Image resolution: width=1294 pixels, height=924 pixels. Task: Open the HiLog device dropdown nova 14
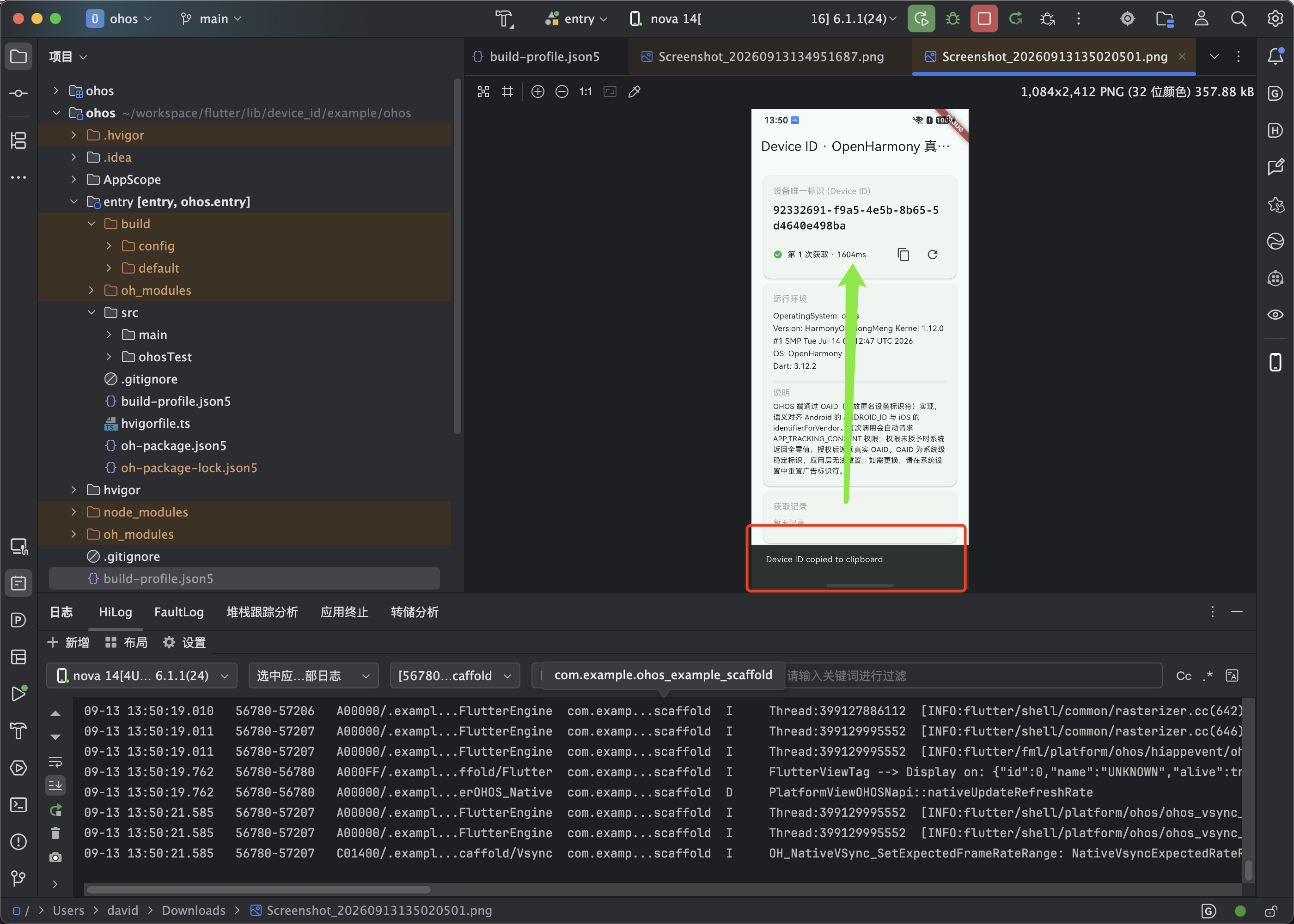[142, 675]
